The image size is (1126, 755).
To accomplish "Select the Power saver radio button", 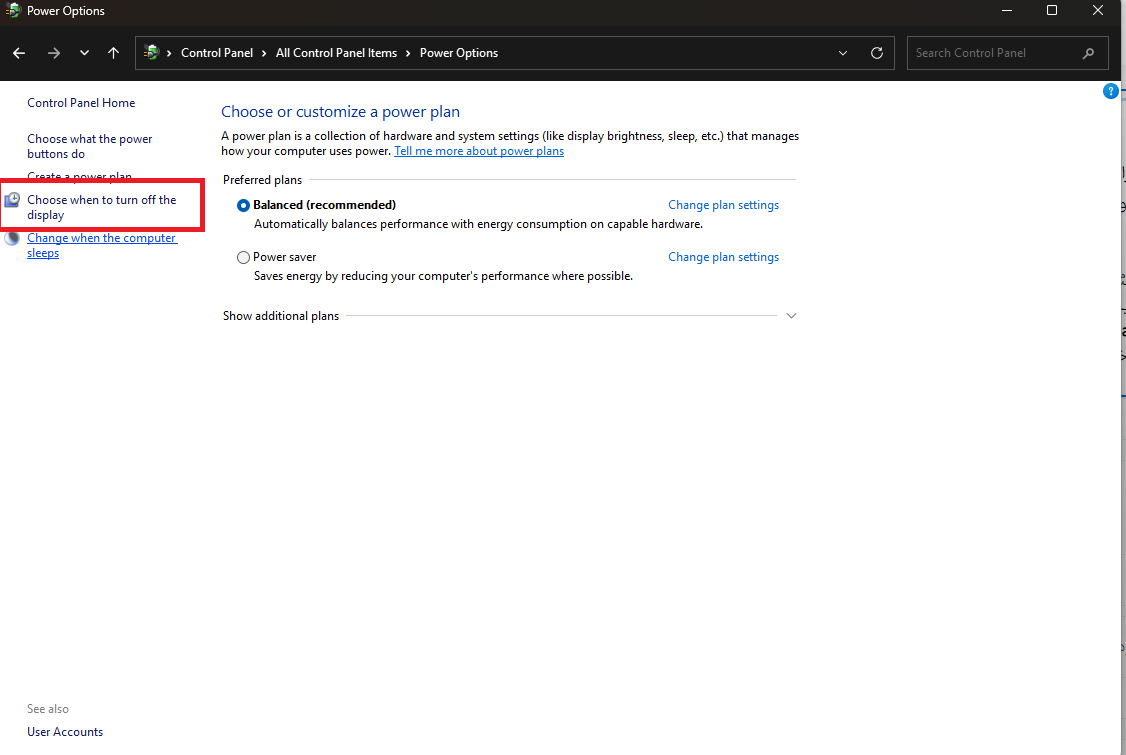I will click(243, 257).
